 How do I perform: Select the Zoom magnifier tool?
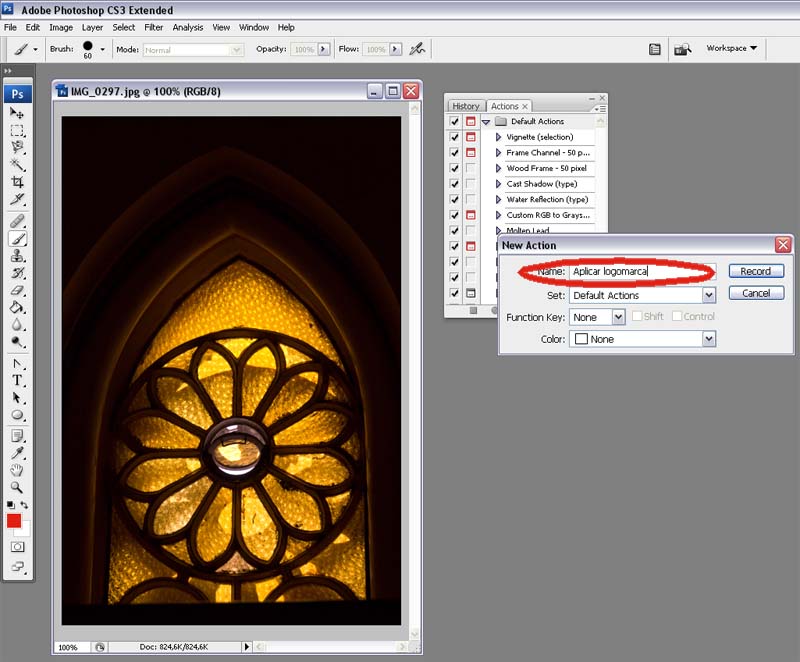click(17, 487)
